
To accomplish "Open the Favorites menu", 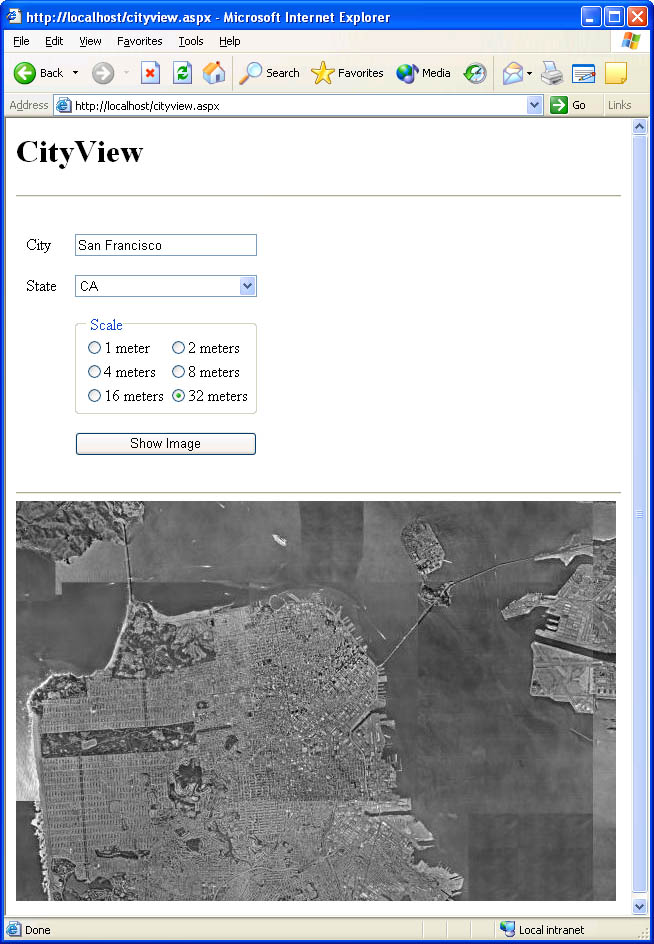I will coord(140,41).
